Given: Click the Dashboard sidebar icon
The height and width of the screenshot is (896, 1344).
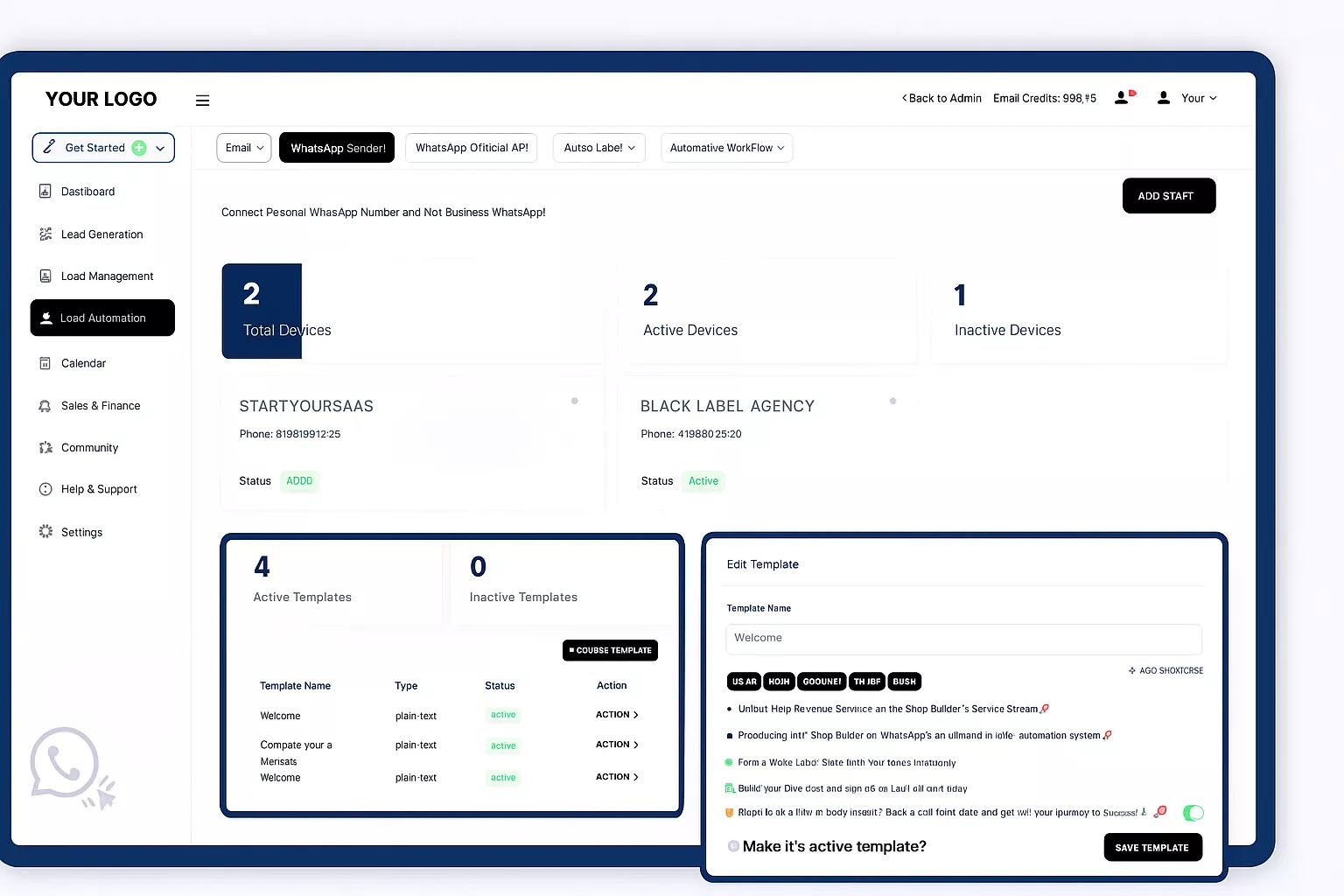Looking at the screenshot, I should coord(45,192).
